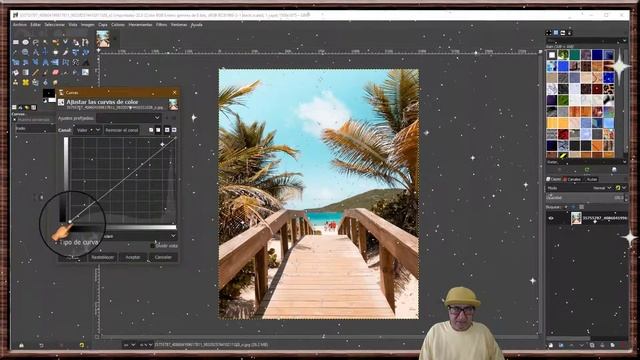Open the Canal Valor dropdown

tap(88, 130)
